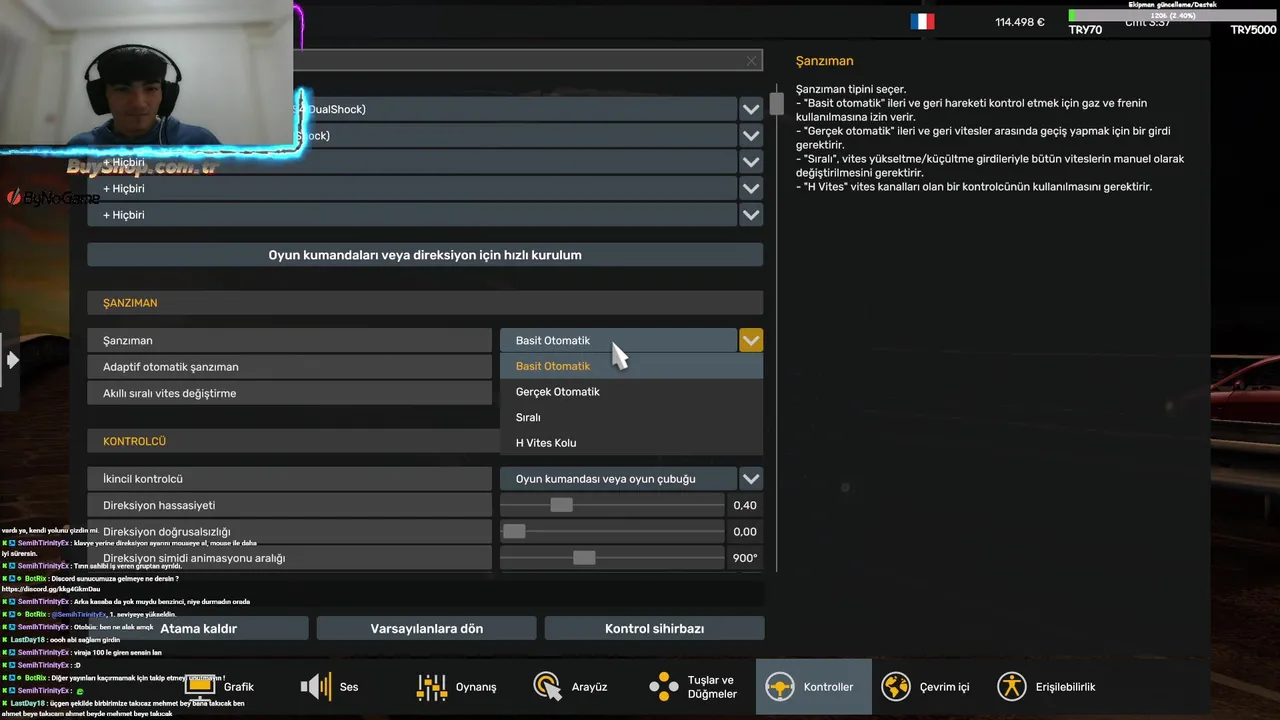Select Gerçek Otomatik transmission option
The height and width of the screenshot is (720, 1280).
[631, 392]
